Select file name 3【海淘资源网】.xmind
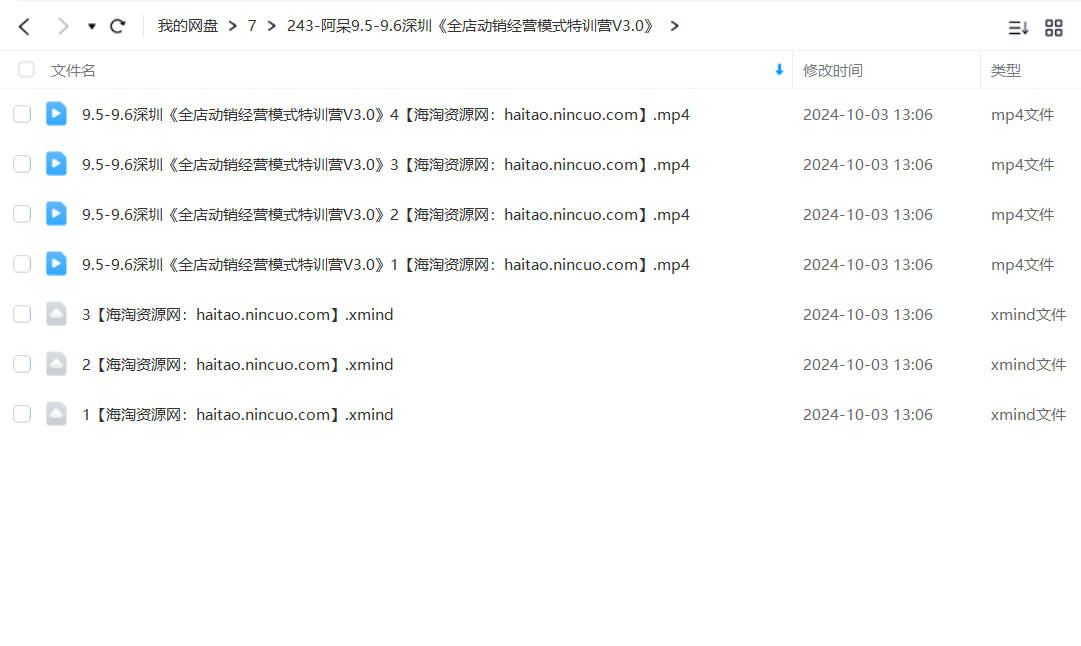1081x646 pixels. click(x=237, y=314)
